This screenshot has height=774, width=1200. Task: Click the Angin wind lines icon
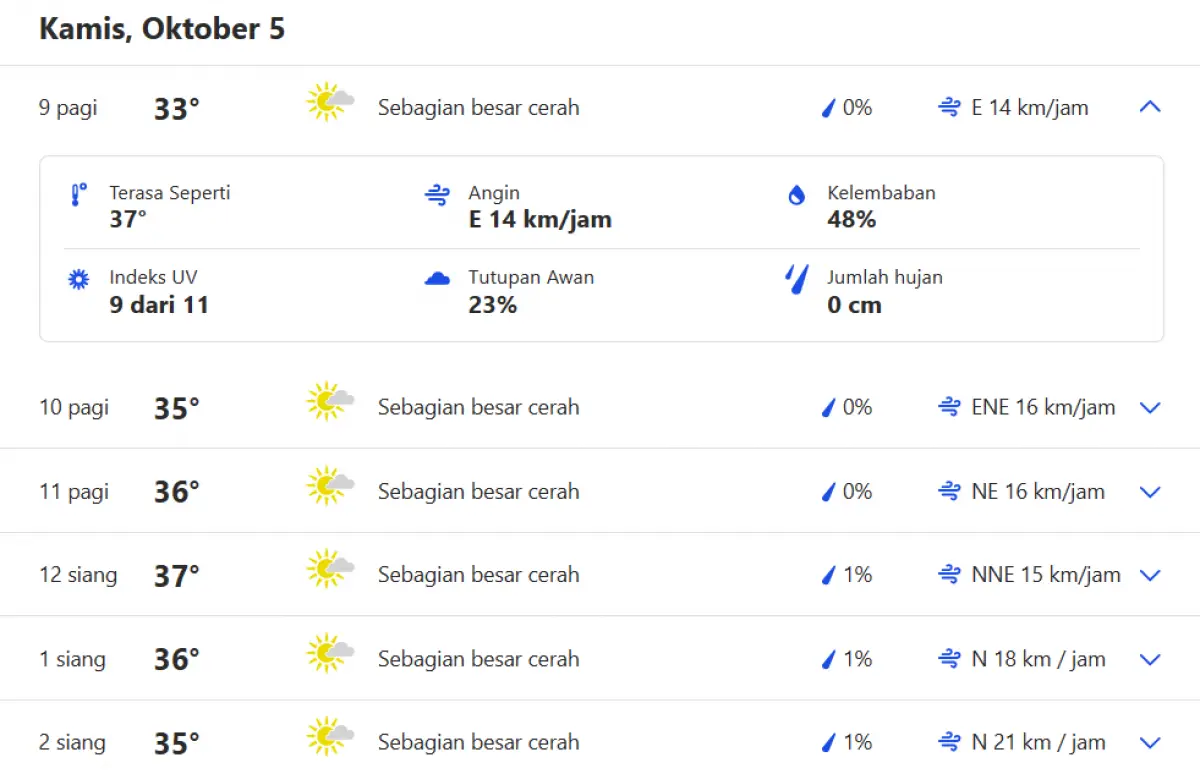(x=437, y=195)
